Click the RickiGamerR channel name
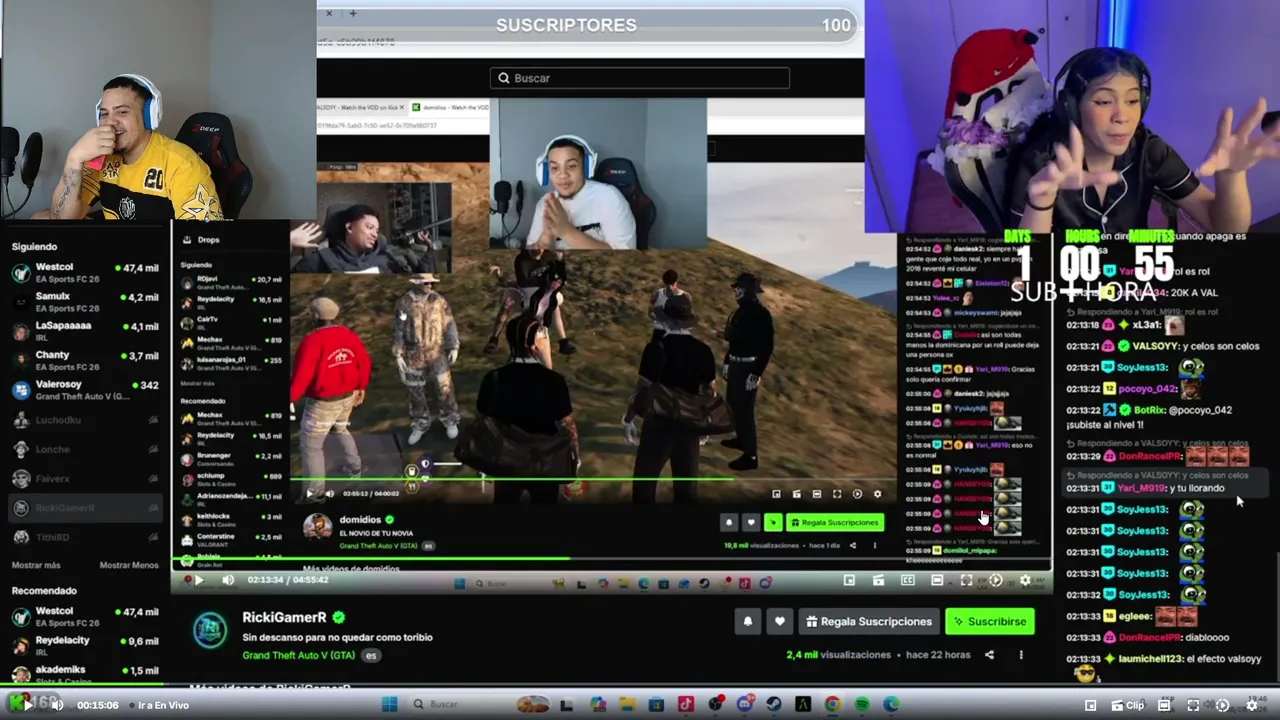Viewport: 1280px width, 720px height. click(284, 618)
